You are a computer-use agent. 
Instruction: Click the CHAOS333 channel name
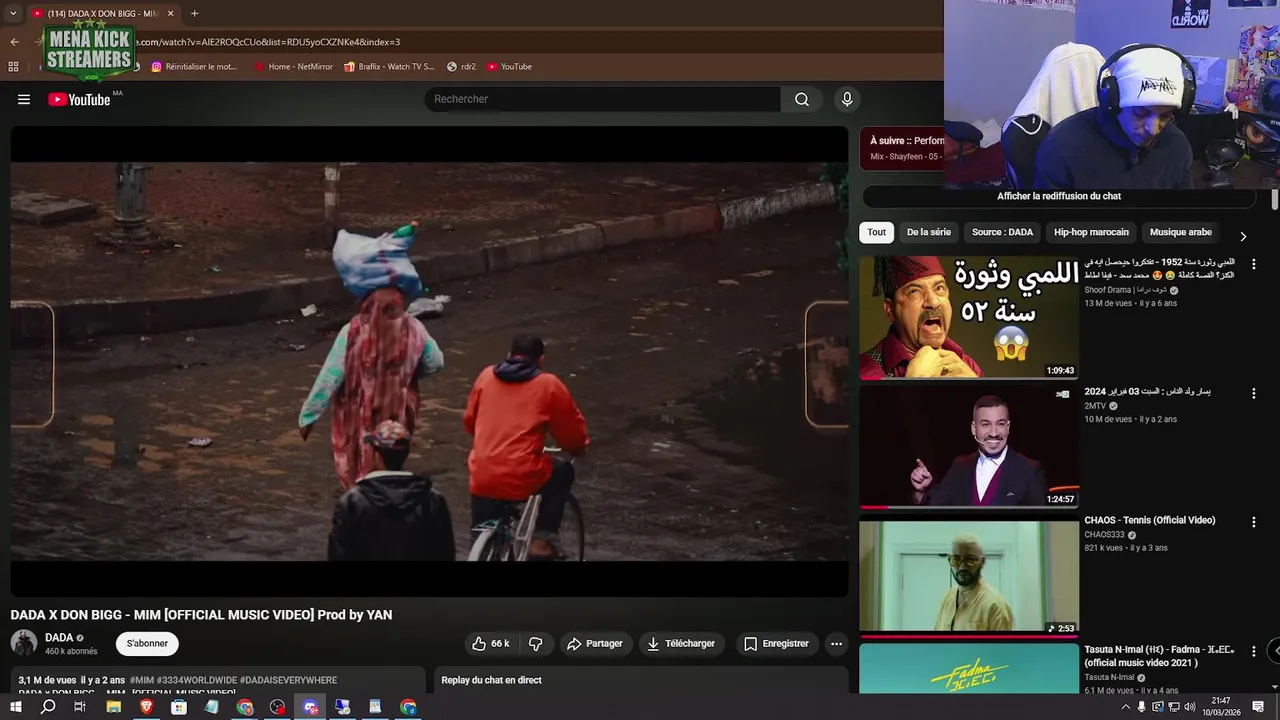point(1104,535)
